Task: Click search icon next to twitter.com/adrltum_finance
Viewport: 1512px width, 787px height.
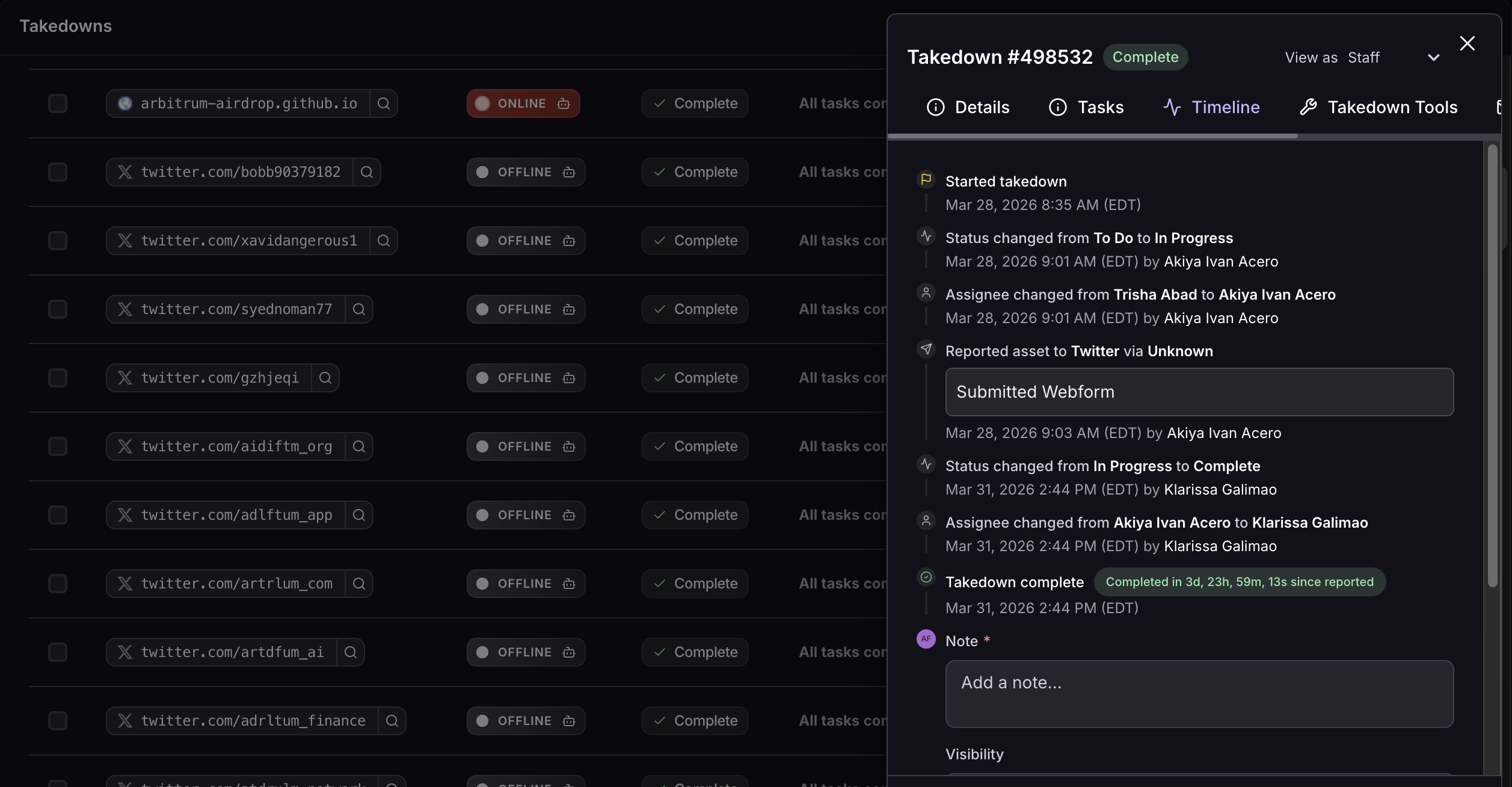Action: pyautogui.click(x=392, y=721)
